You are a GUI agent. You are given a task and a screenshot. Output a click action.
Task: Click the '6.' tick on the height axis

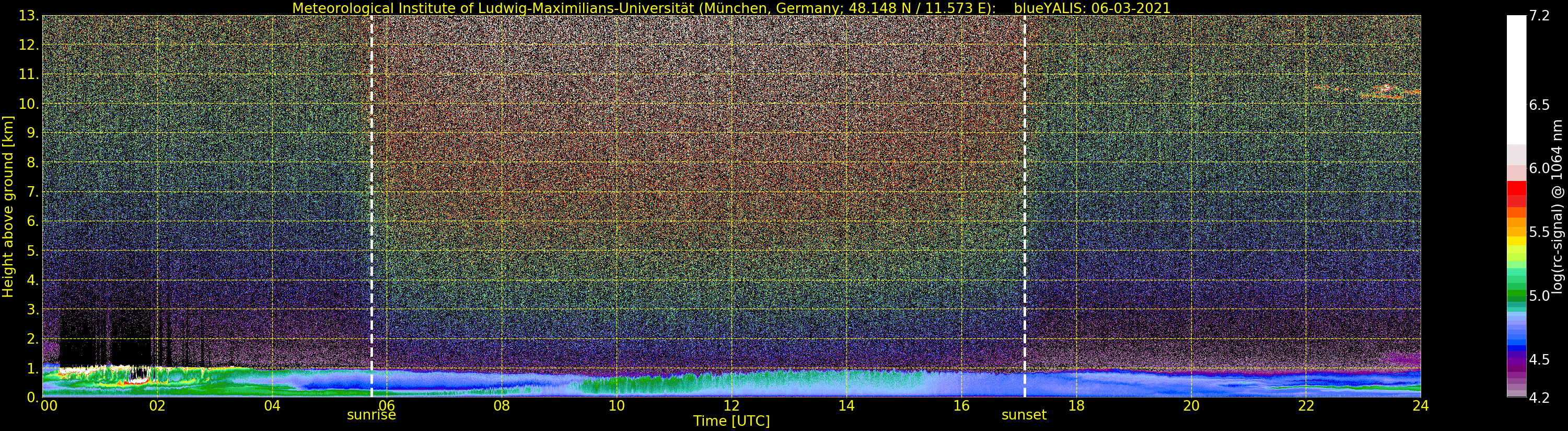(32, 221)
